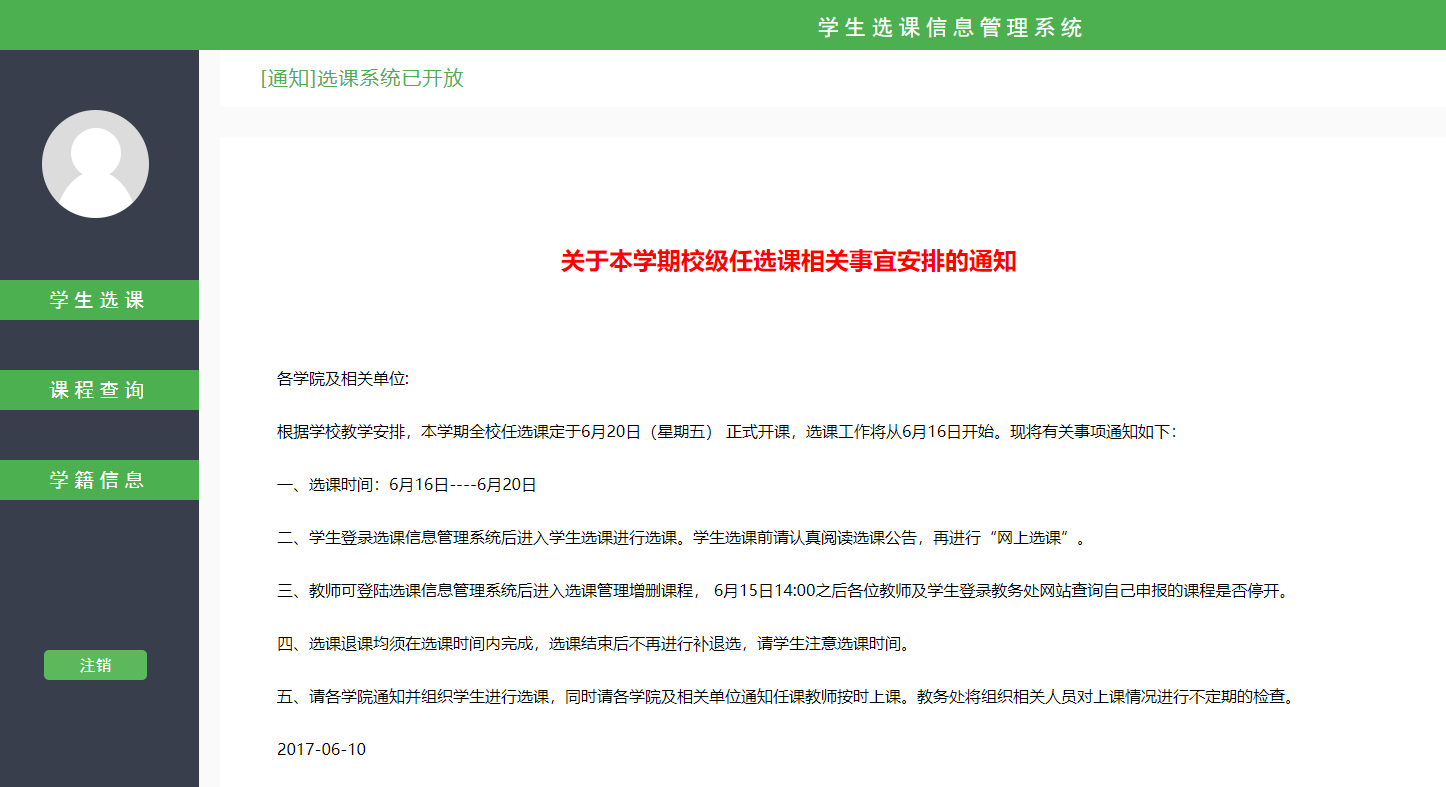Click the paragraph starting with 四、选课退课均须在选课时间内完成

click(x=595, y=644)
